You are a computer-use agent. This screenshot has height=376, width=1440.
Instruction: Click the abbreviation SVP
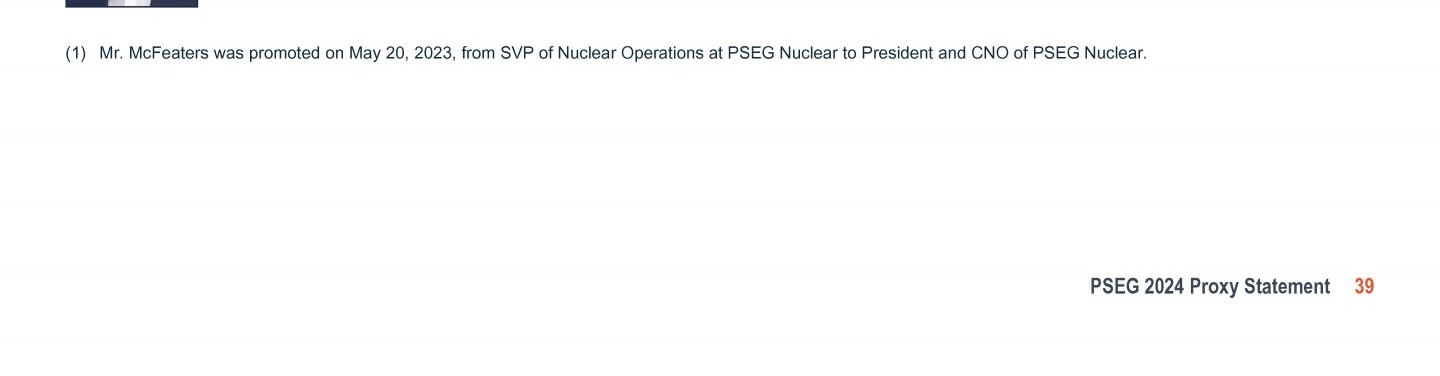point(517,53)
